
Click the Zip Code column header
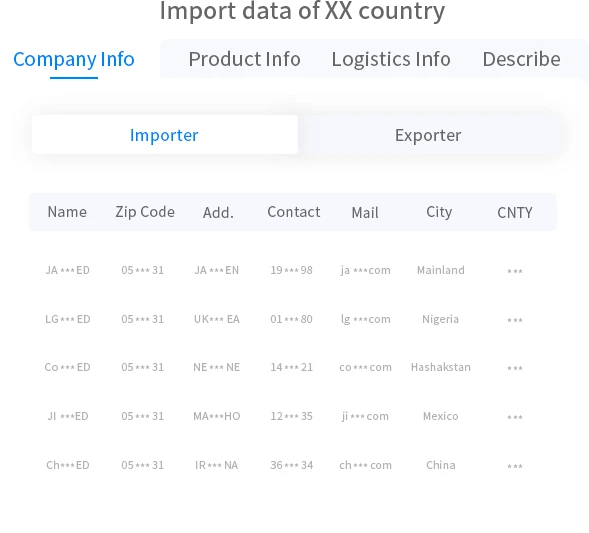(x=145, y=212)
